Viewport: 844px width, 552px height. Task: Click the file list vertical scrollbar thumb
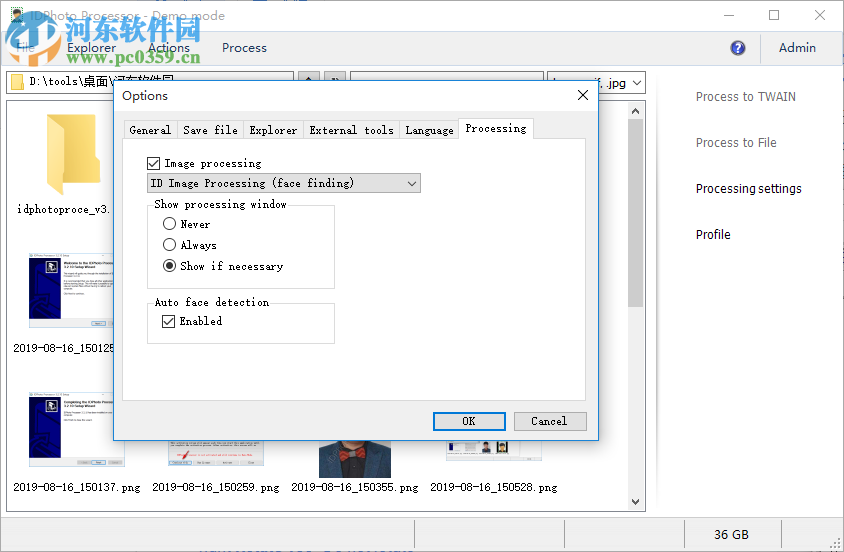635,213
